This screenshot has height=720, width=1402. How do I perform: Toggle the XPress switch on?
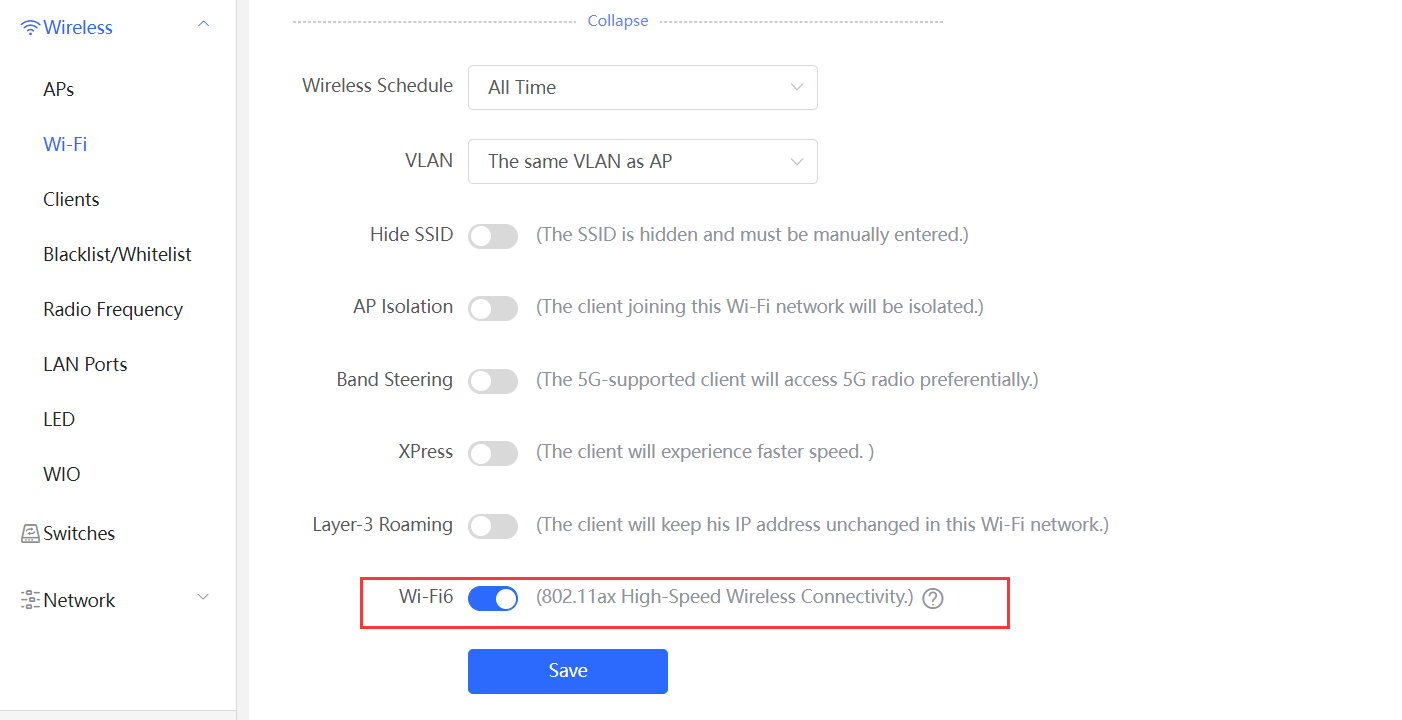tap(493, 453)
